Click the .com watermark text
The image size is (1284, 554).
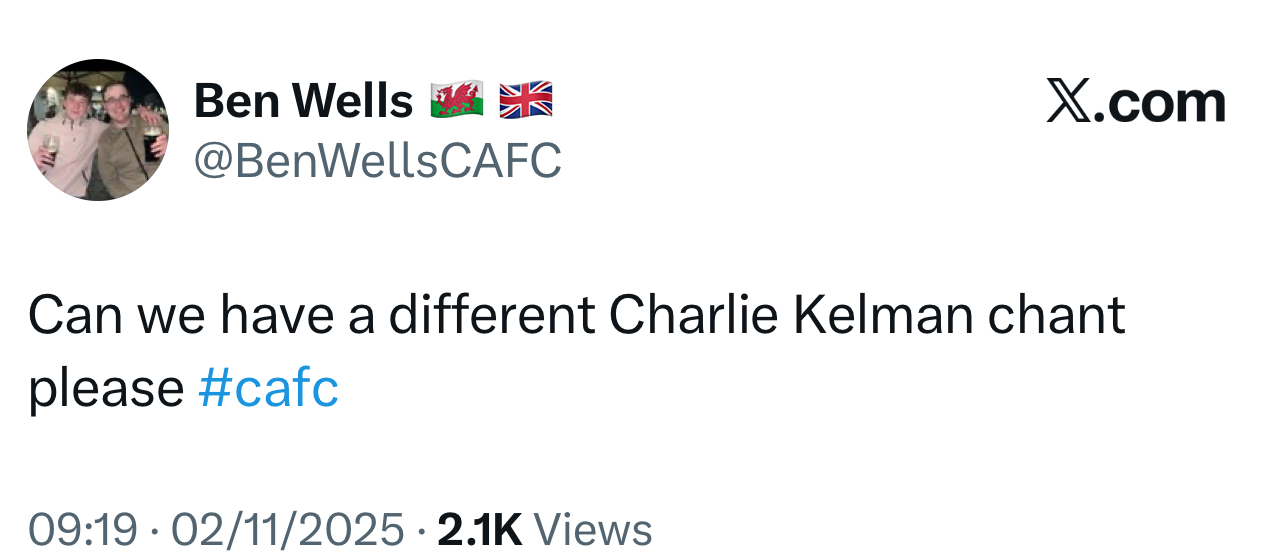point(1158,102)
